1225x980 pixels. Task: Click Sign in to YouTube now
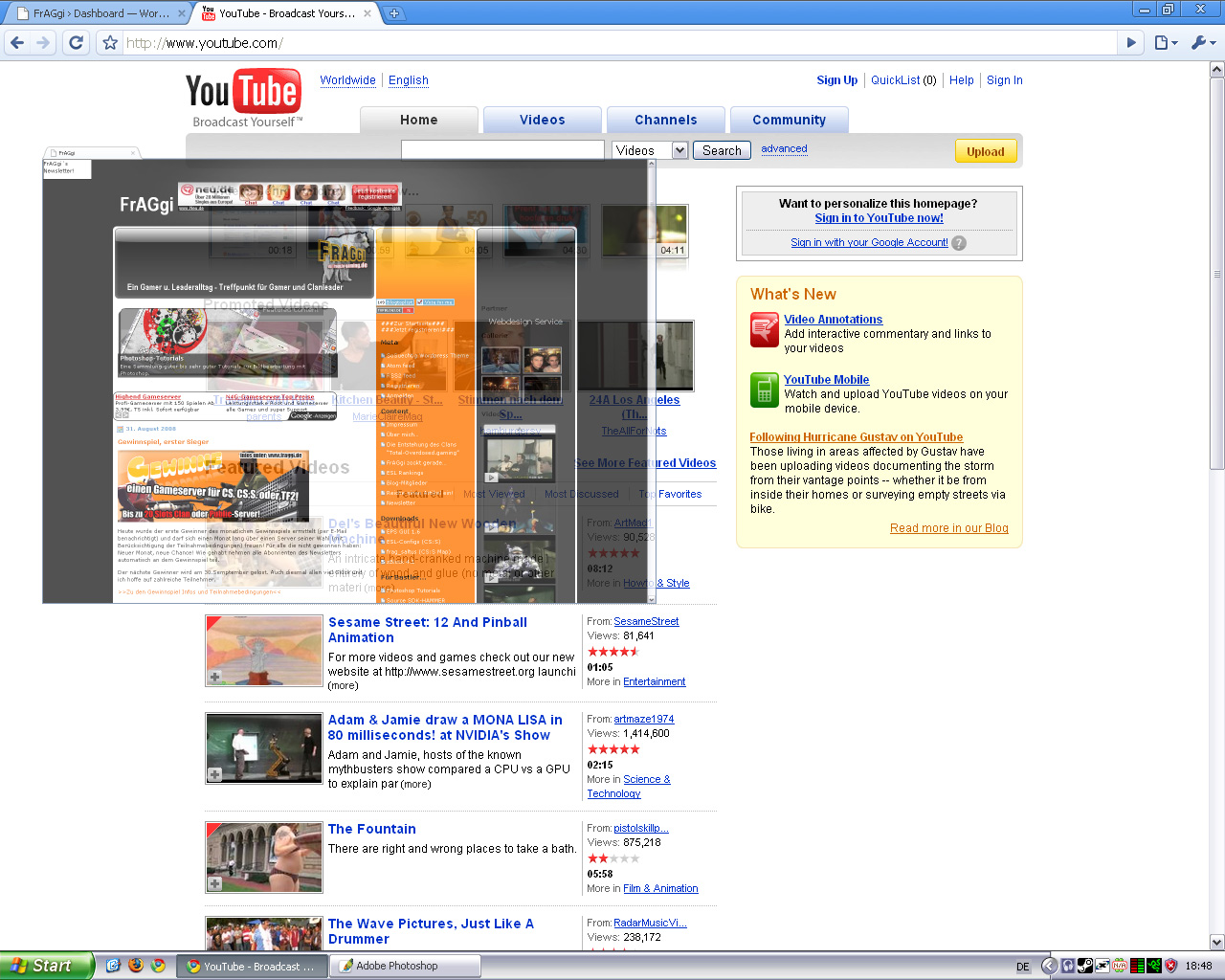pos(880,218)
